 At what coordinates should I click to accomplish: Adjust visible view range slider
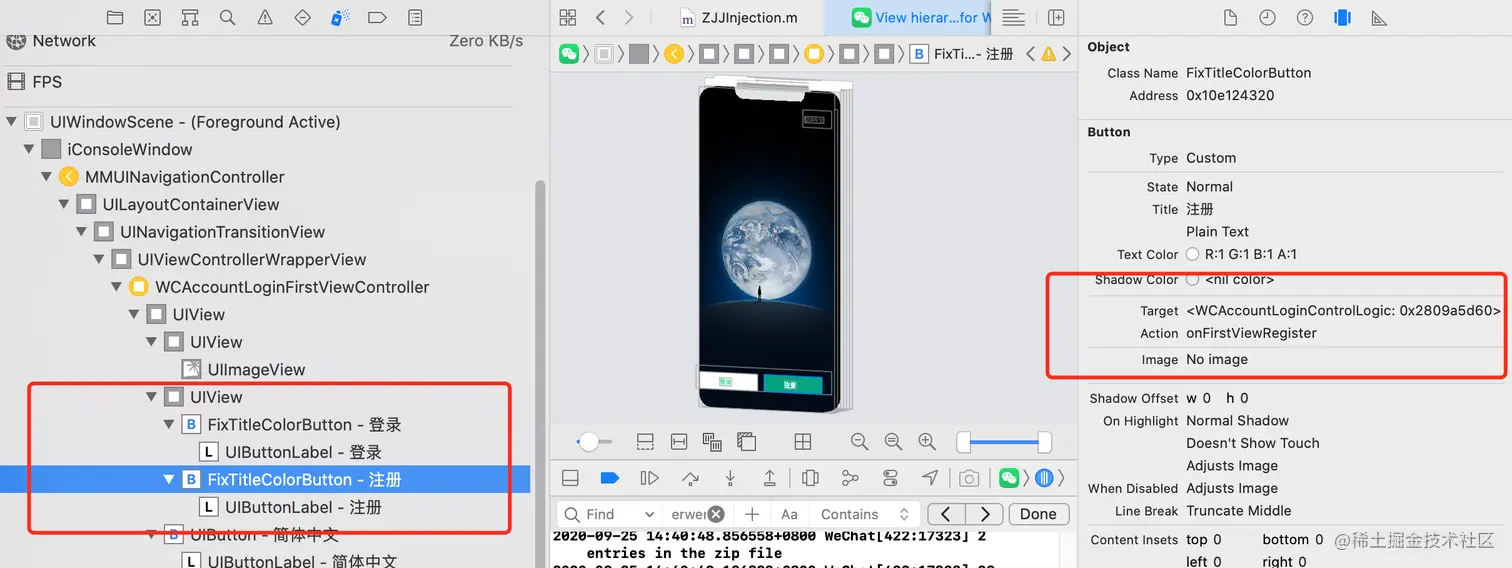[x=1004, y=441]
